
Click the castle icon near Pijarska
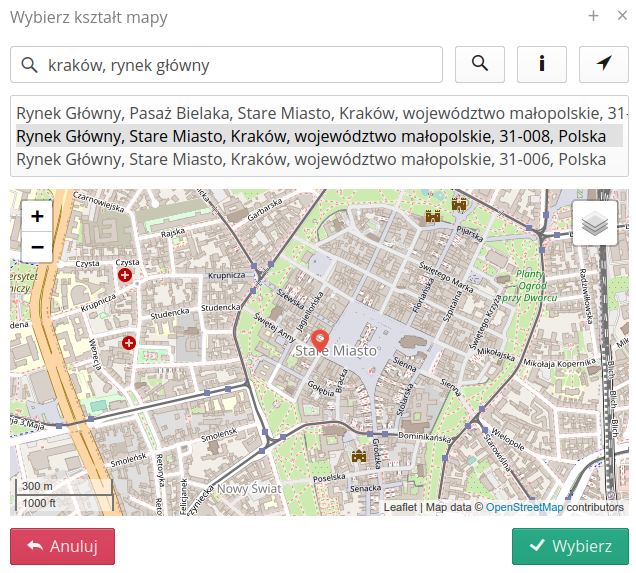(459, 204)
